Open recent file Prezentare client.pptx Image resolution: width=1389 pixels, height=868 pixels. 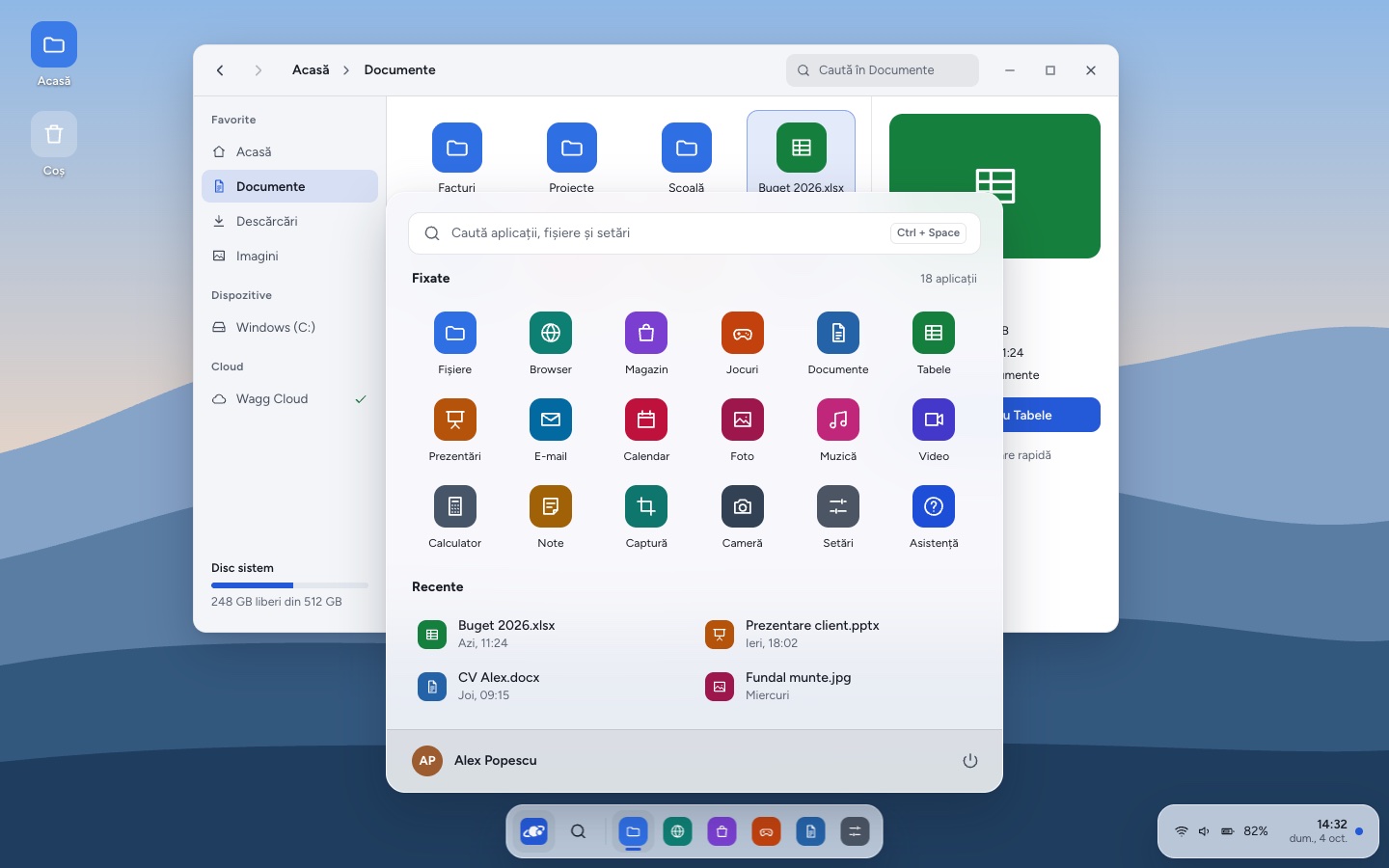[x=838, y=635]
